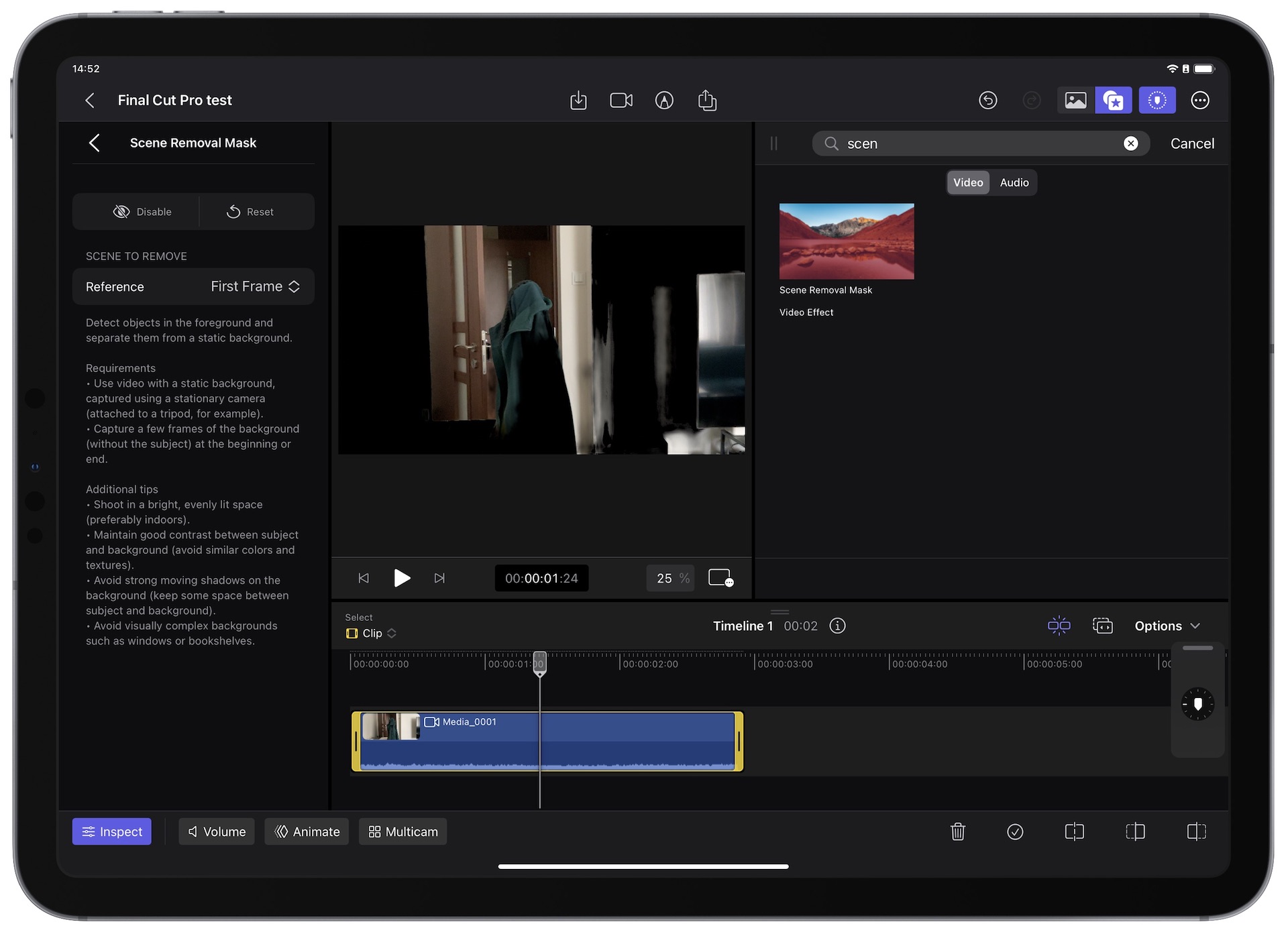Open the Inspect panel
This screenshot has height=934, width=1288.
click(112, 831)
